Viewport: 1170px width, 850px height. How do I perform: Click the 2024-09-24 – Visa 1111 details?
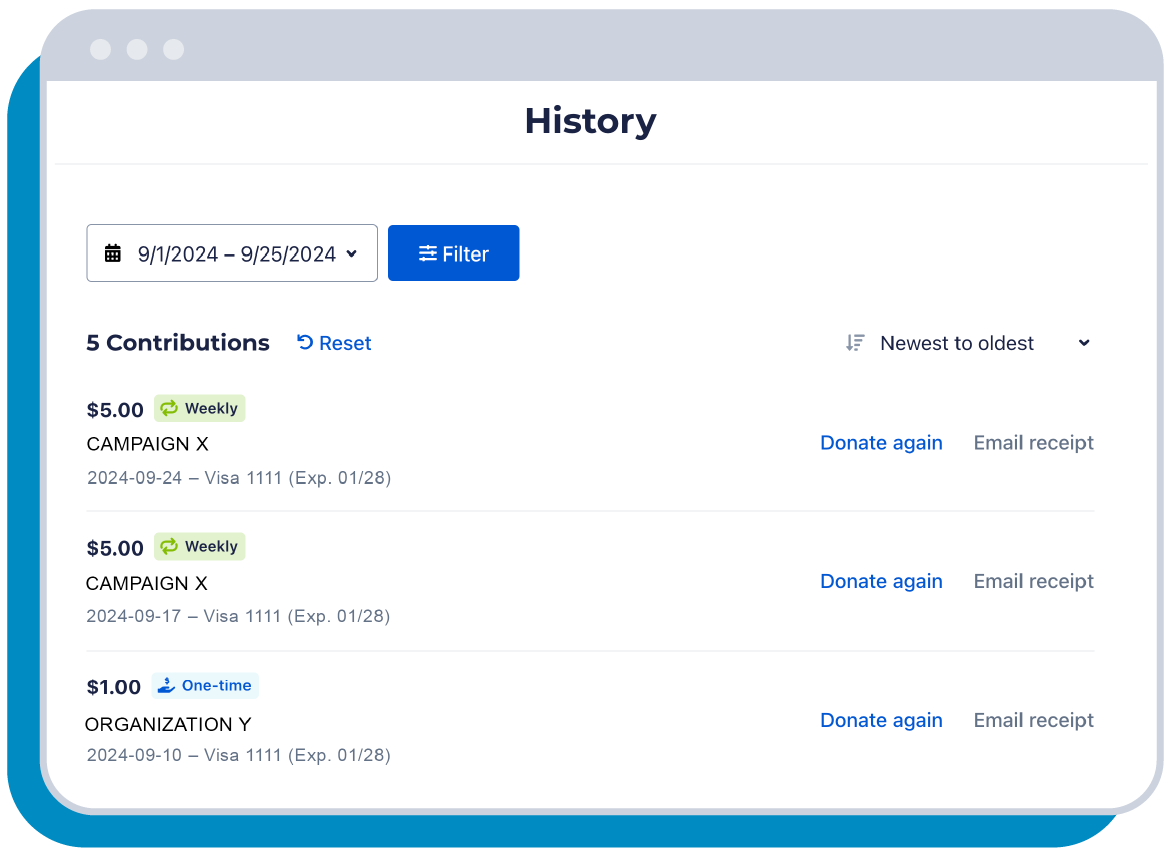239,478
